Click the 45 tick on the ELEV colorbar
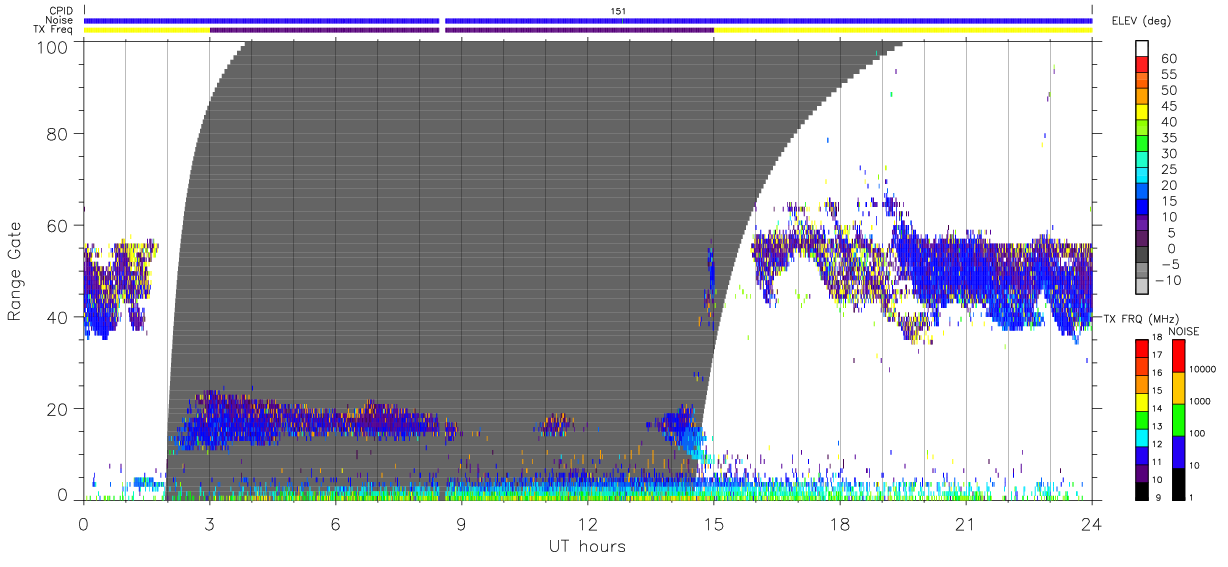The height and width of the screenshot is (567, 1228). [x=1169, y=107]
